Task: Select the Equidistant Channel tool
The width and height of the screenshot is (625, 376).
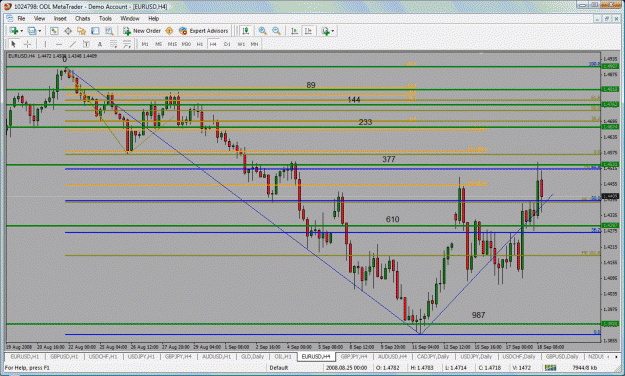Action: [x=127, y=44]
